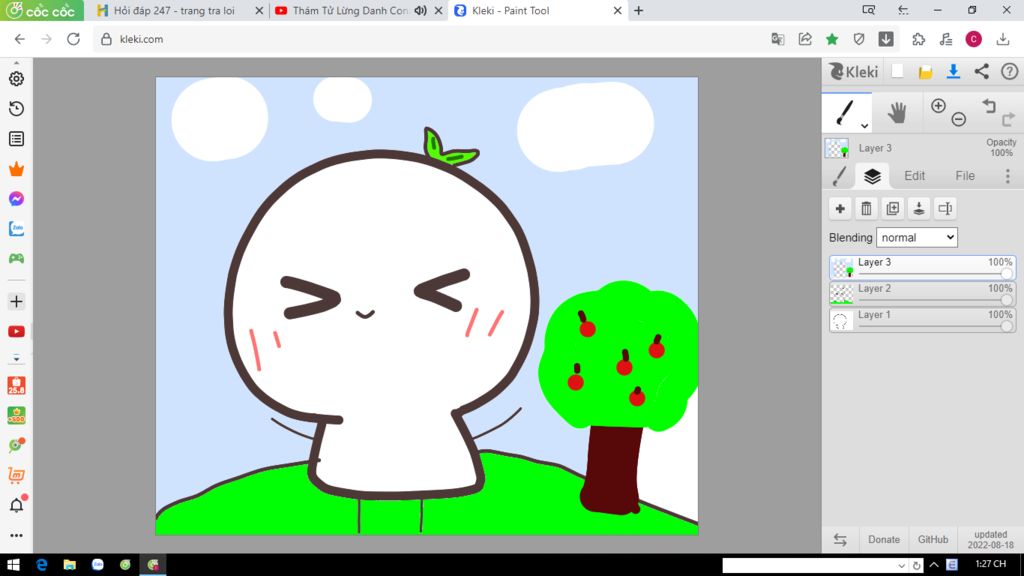Screen dimensions: 1024x576
Task: Select the Layer 2 thumbnail
Action: tap(841, 293)
